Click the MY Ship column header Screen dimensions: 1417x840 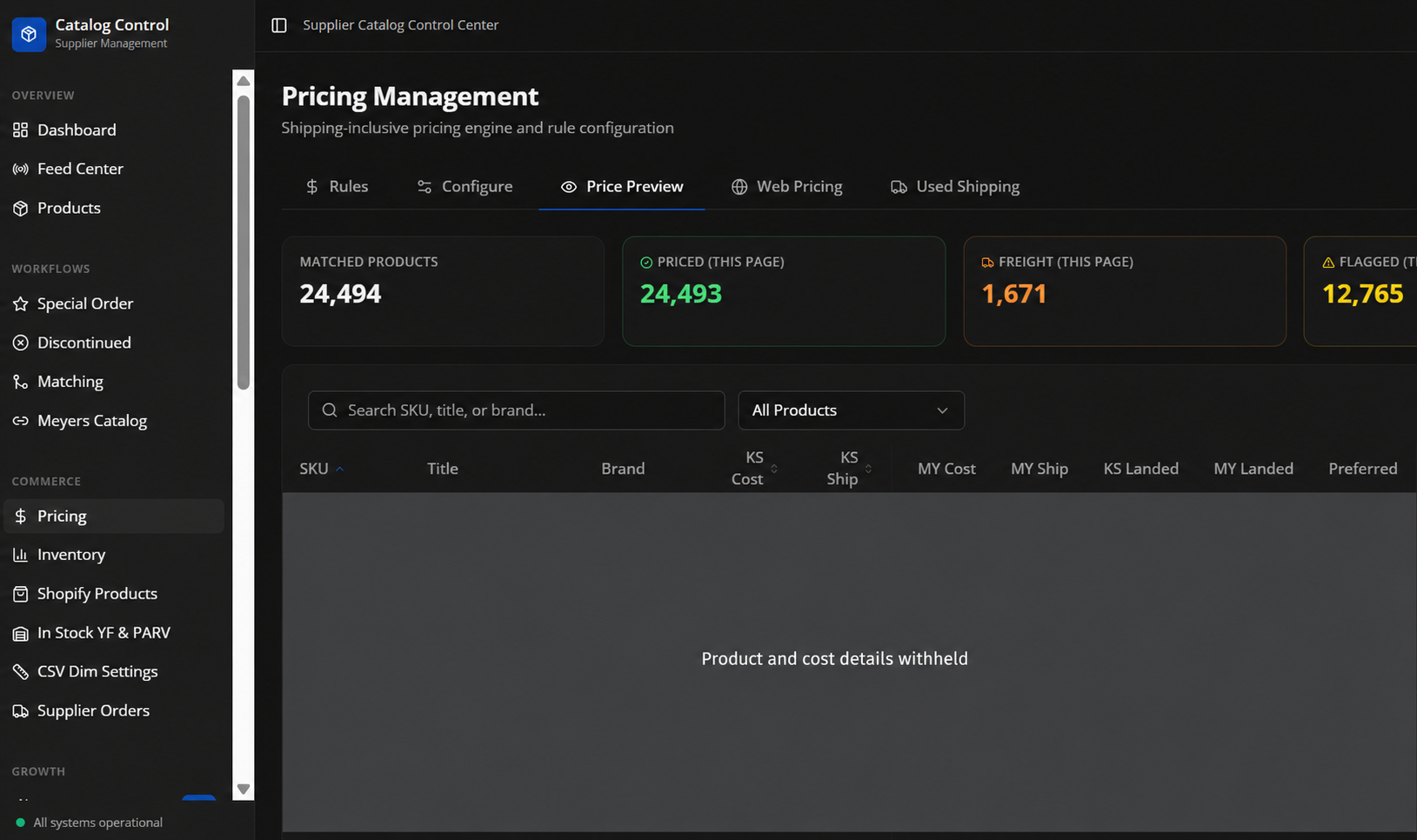(x=1039, y=469)
